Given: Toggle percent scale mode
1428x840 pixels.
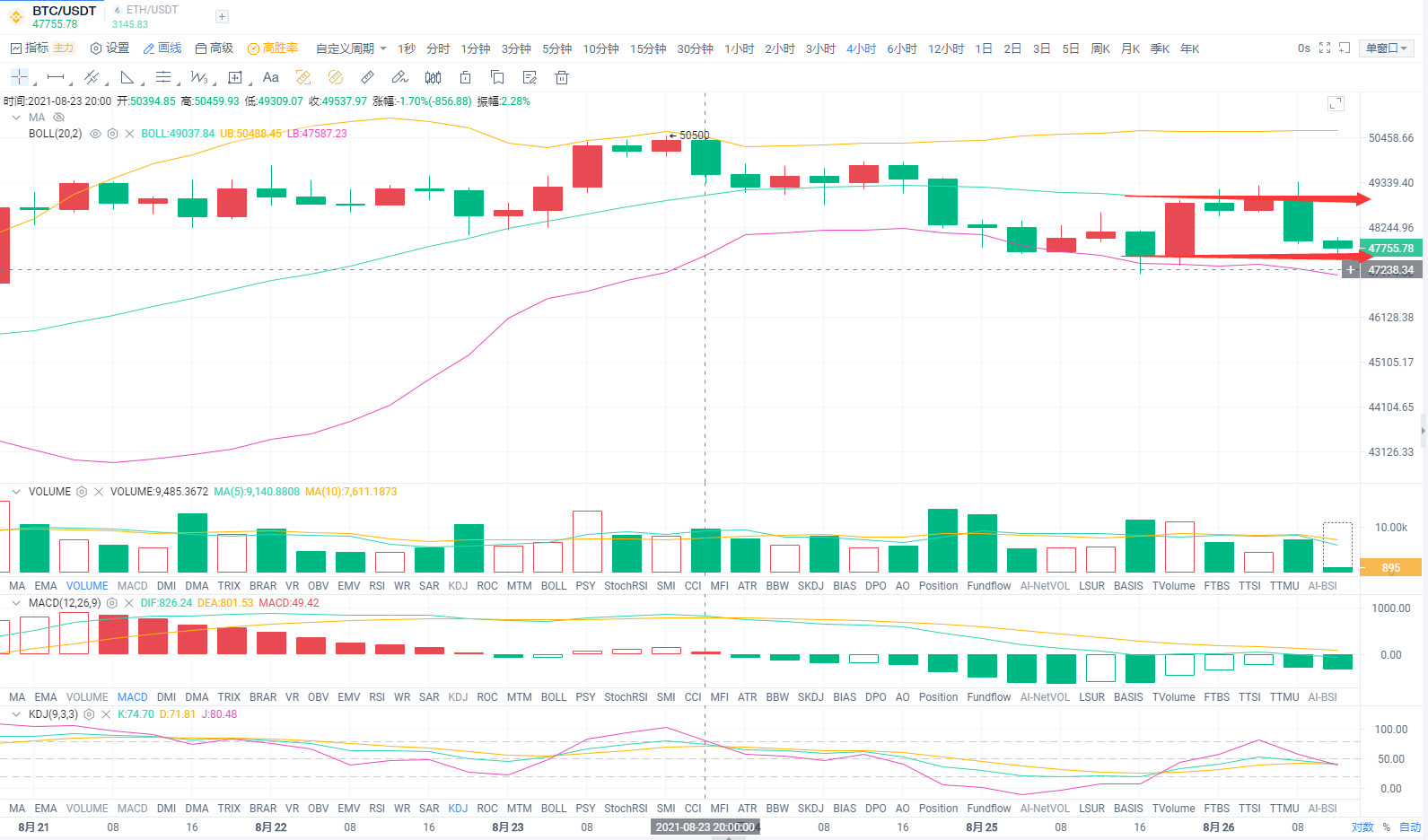Looking at the screenshot, I should (x=1387, y=827).
